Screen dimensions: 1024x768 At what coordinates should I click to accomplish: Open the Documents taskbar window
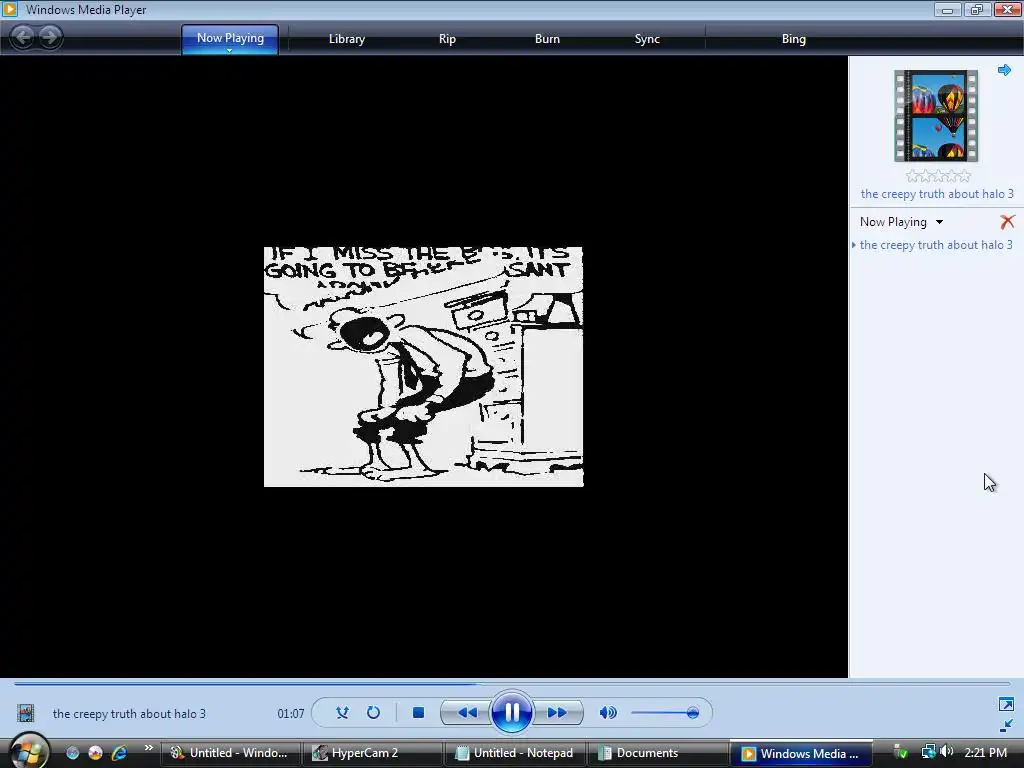658,753
